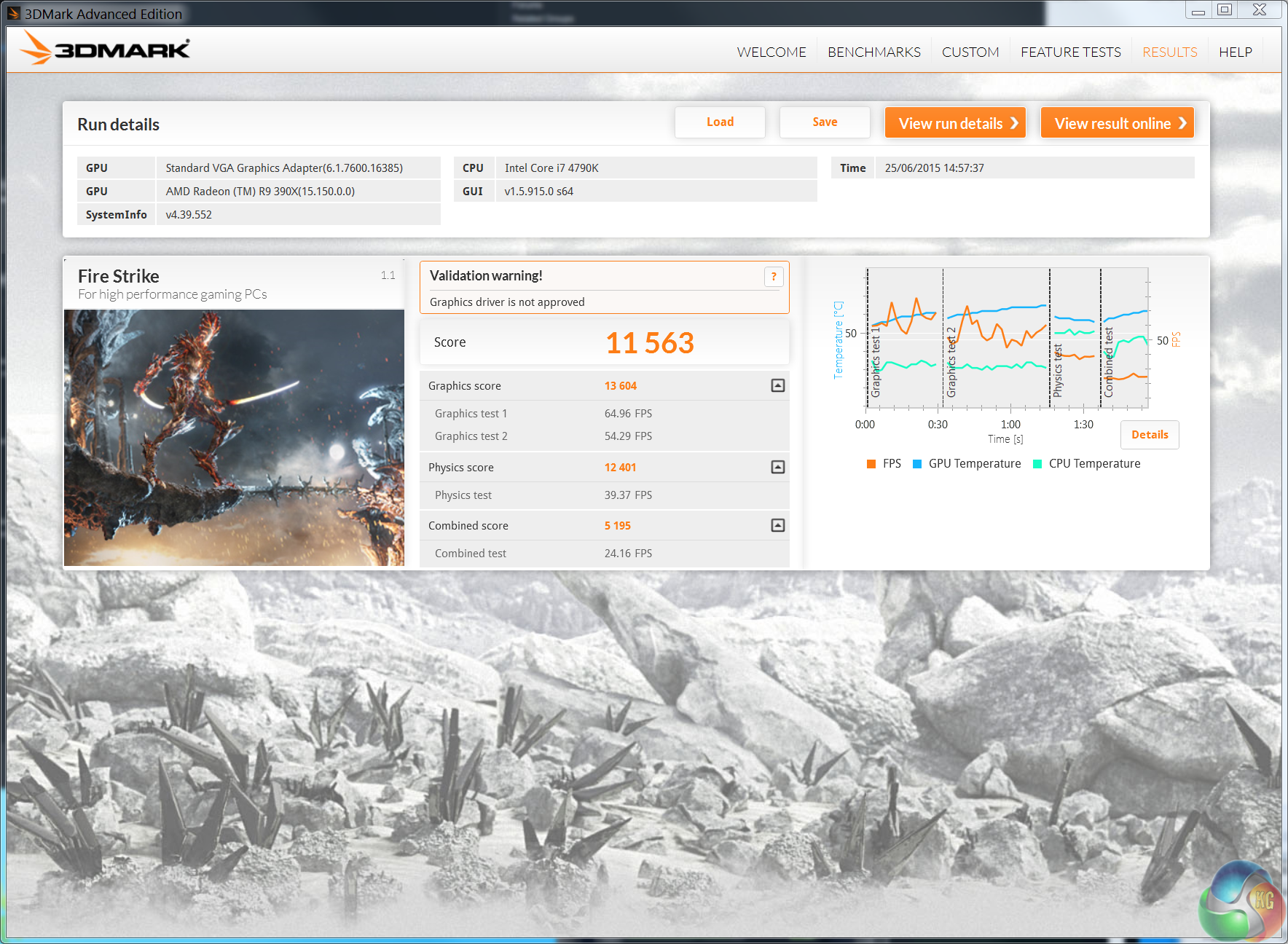Switch to the FEATURE TESTS tab
The image size is (1288, 944).
tap(1070, 52)
